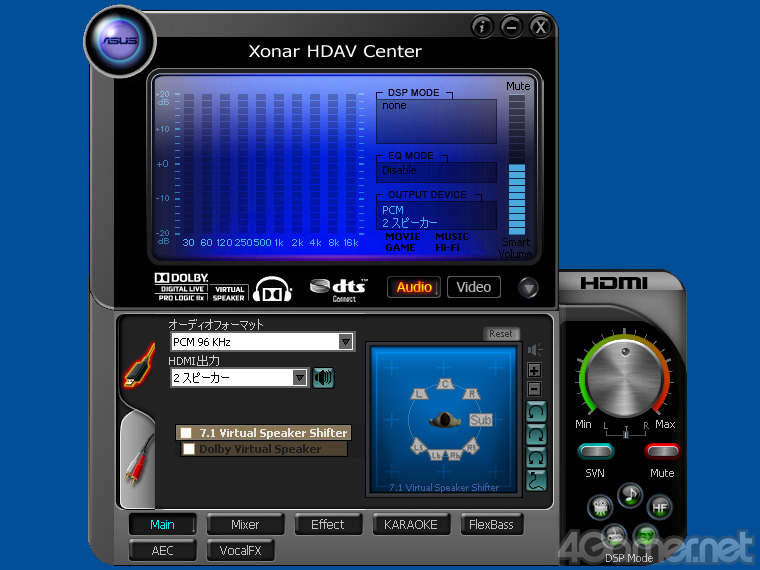Toggle the SVN smart volume button

click(596, 451)
